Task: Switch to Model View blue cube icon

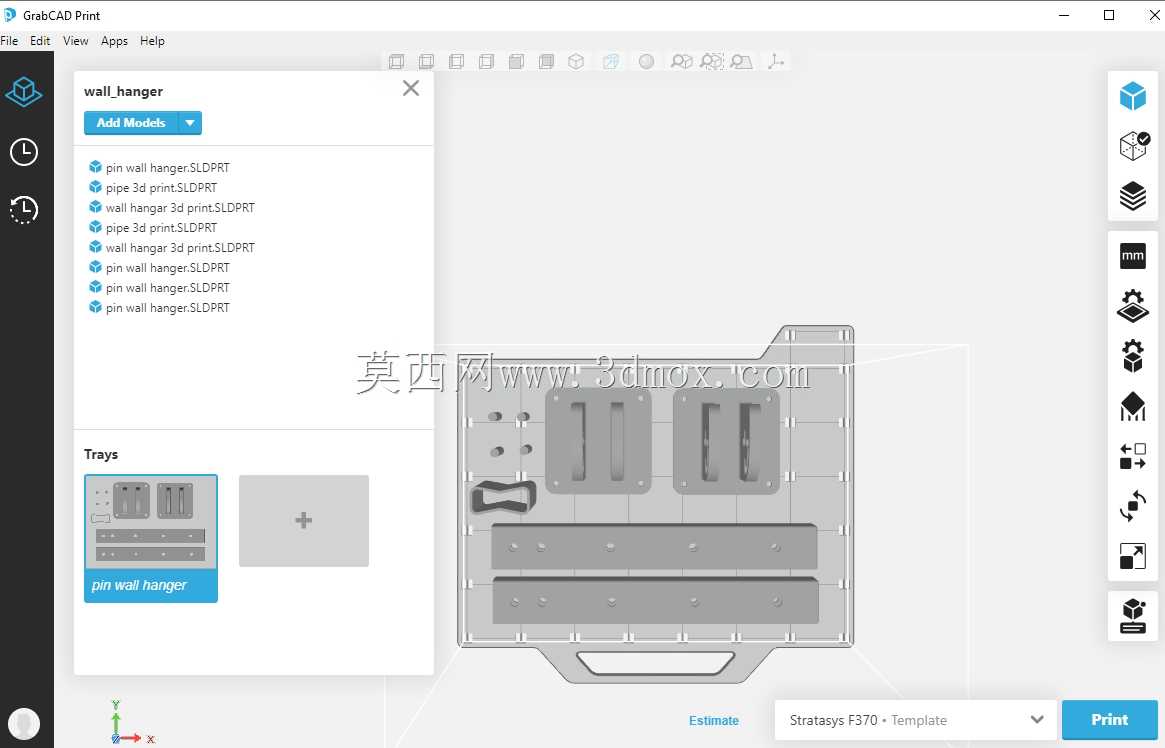Action: (1132, 96)
